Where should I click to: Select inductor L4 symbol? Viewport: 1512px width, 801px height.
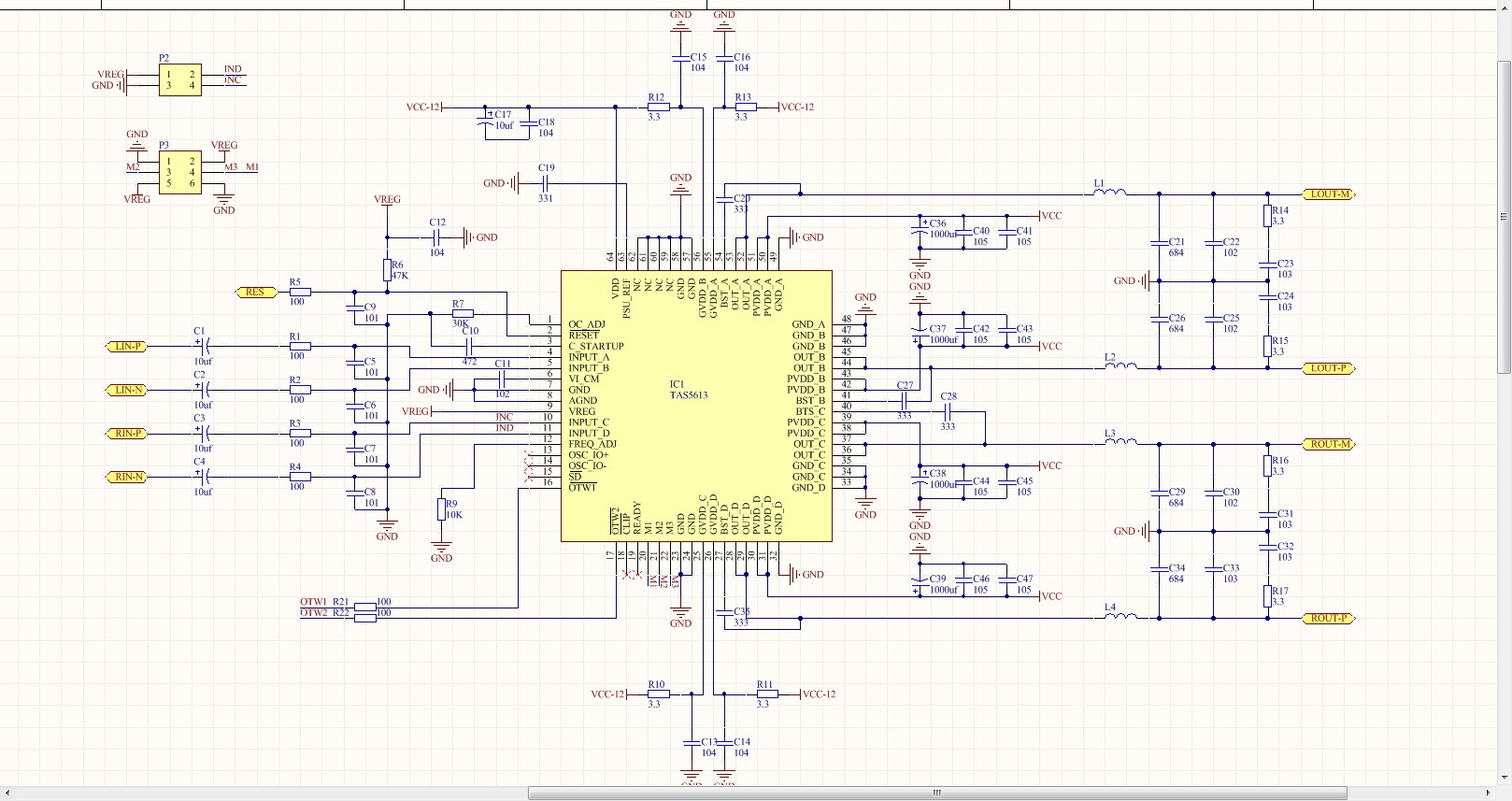click(1120, 615)
